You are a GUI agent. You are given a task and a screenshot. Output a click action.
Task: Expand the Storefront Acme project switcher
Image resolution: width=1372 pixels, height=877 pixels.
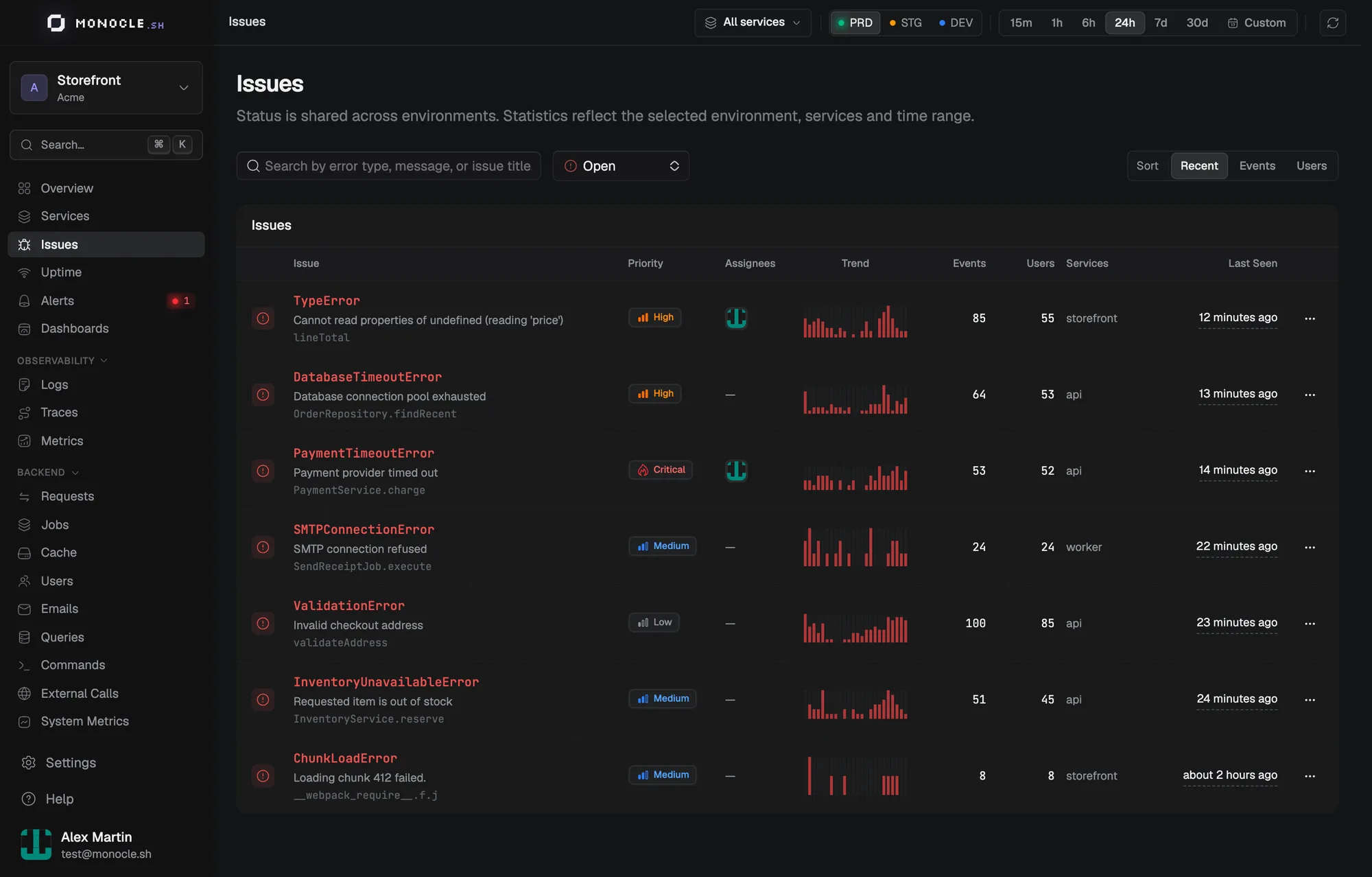click(x=106, y=88)
